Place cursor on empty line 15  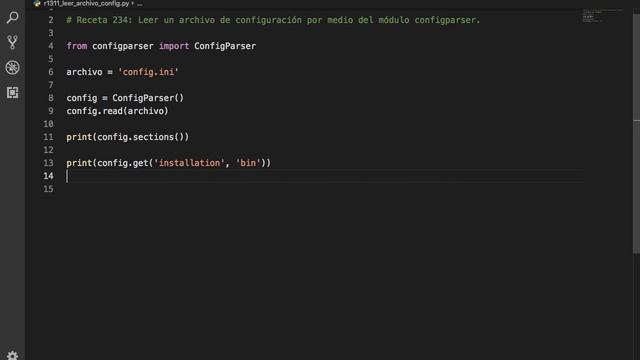tap(325, 189)
